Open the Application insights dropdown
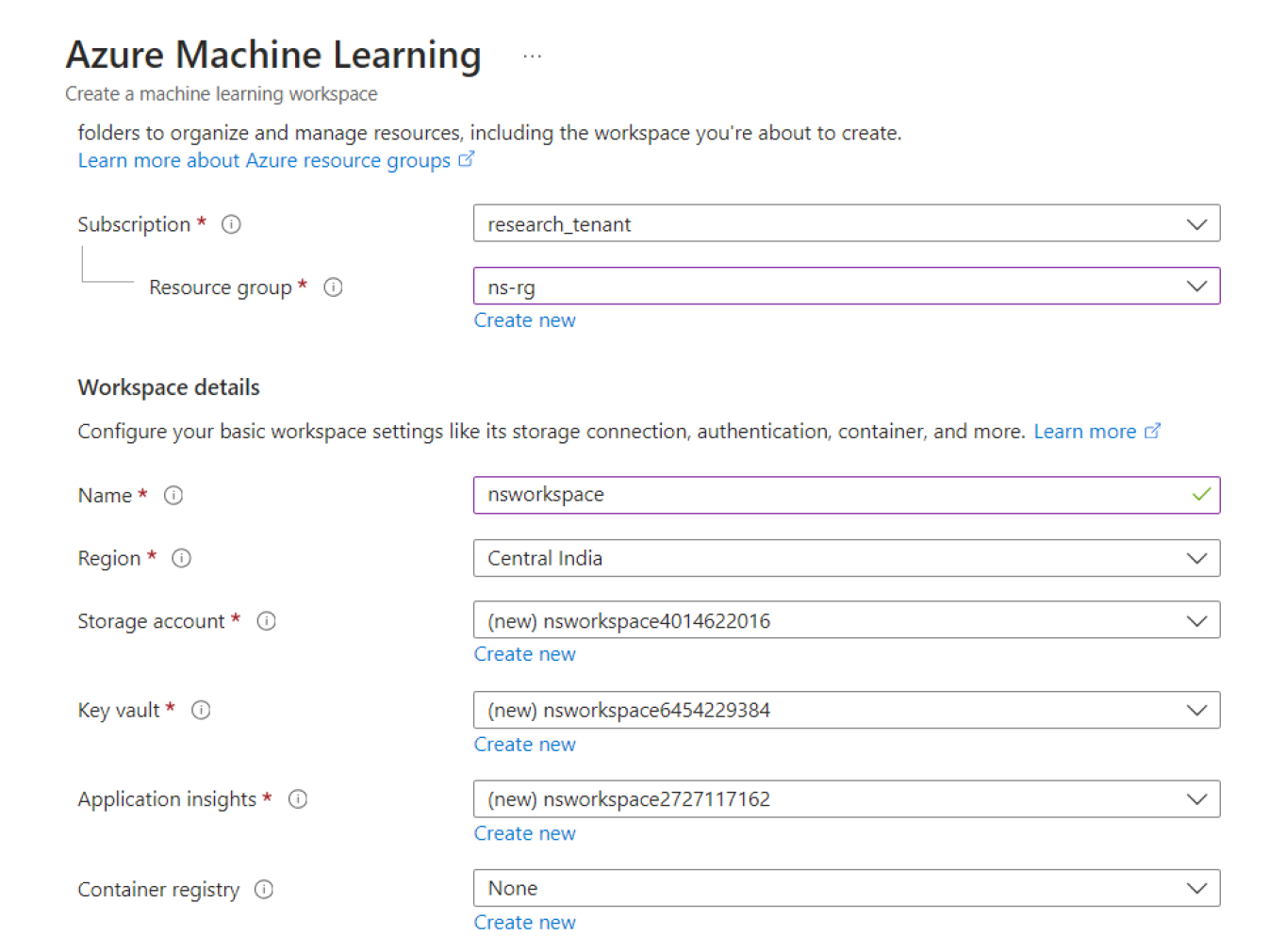The height and width of the screenshot is (952, 1285). [x=846, y=799]
